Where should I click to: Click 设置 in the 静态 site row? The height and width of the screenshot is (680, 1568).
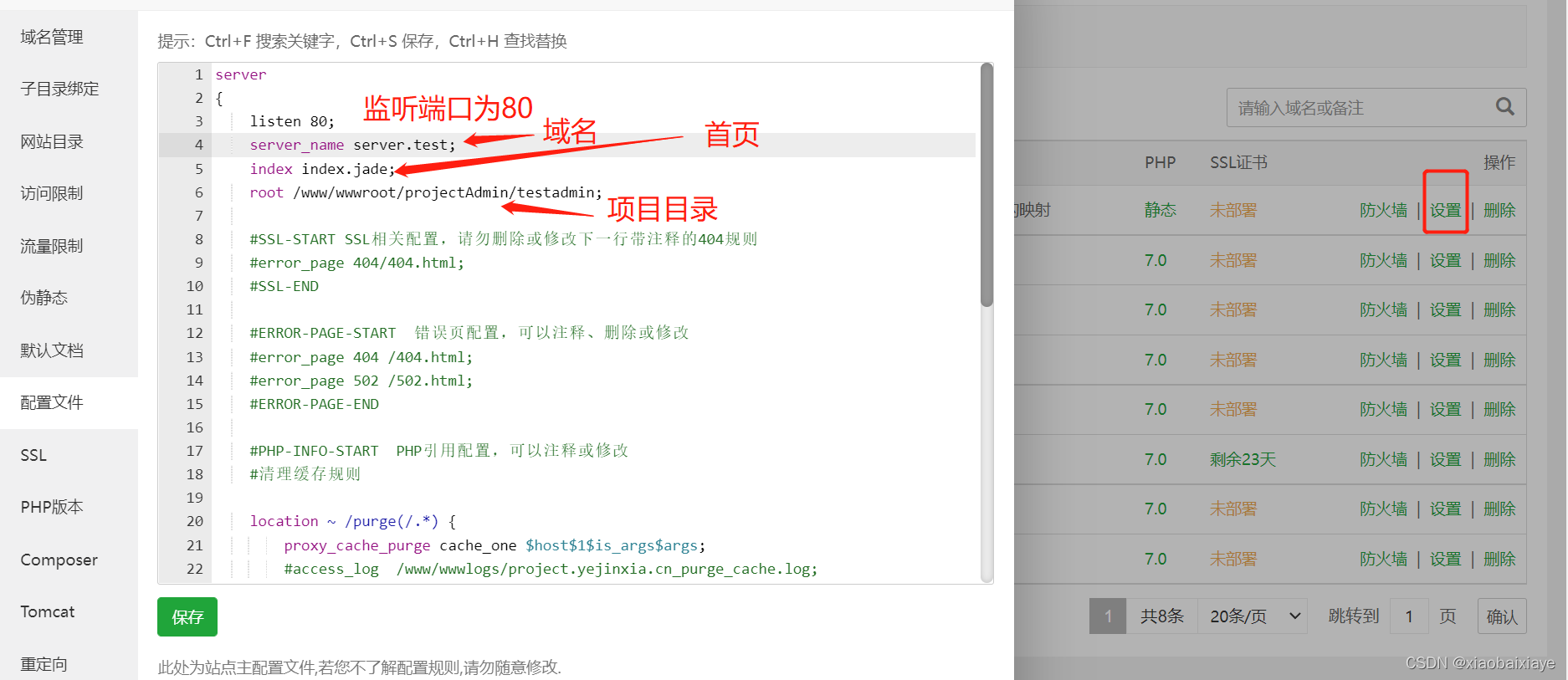pos(1445,210)
